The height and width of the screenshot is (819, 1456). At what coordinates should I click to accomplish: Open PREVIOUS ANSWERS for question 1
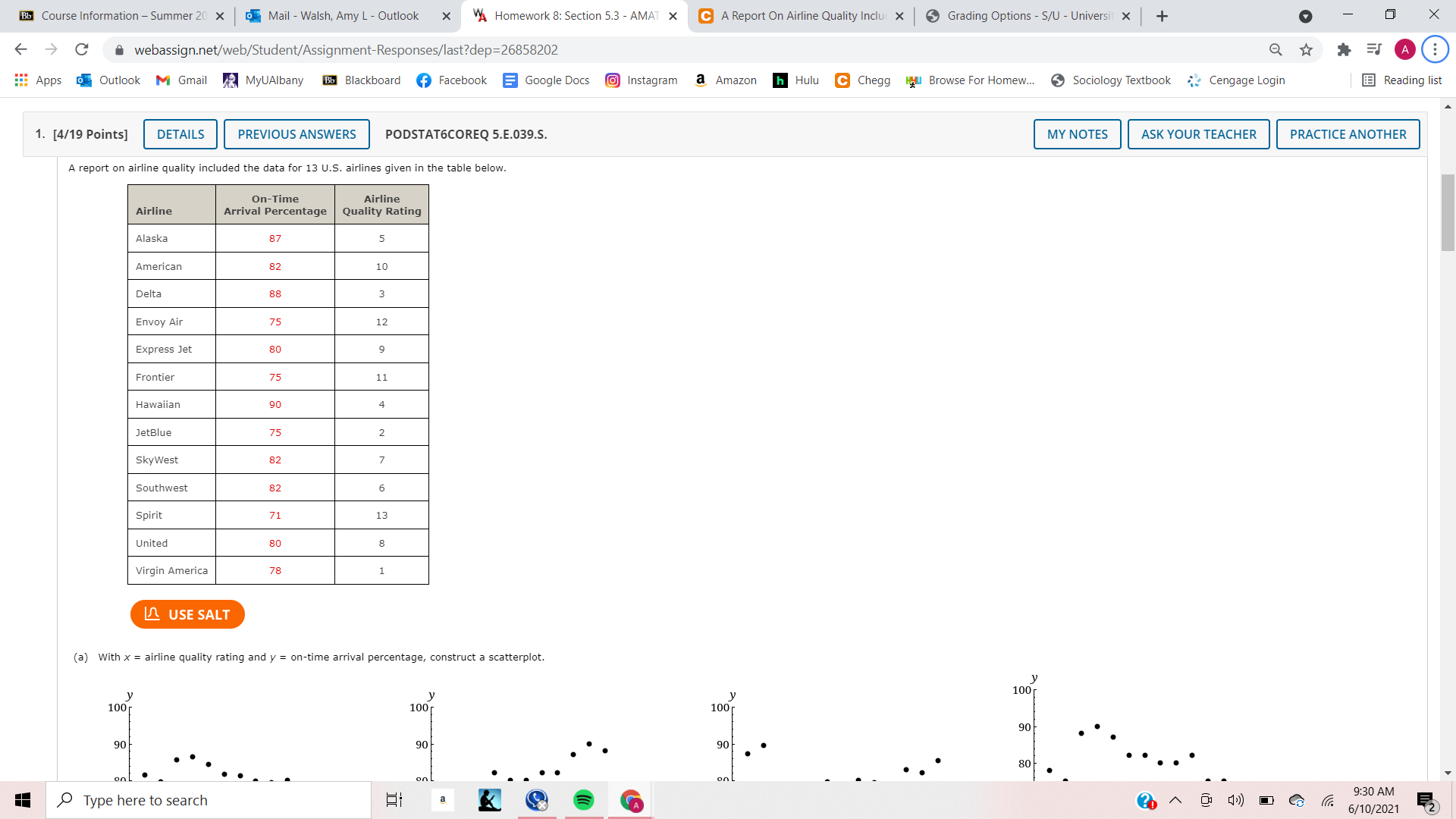(x=297, y=134)
